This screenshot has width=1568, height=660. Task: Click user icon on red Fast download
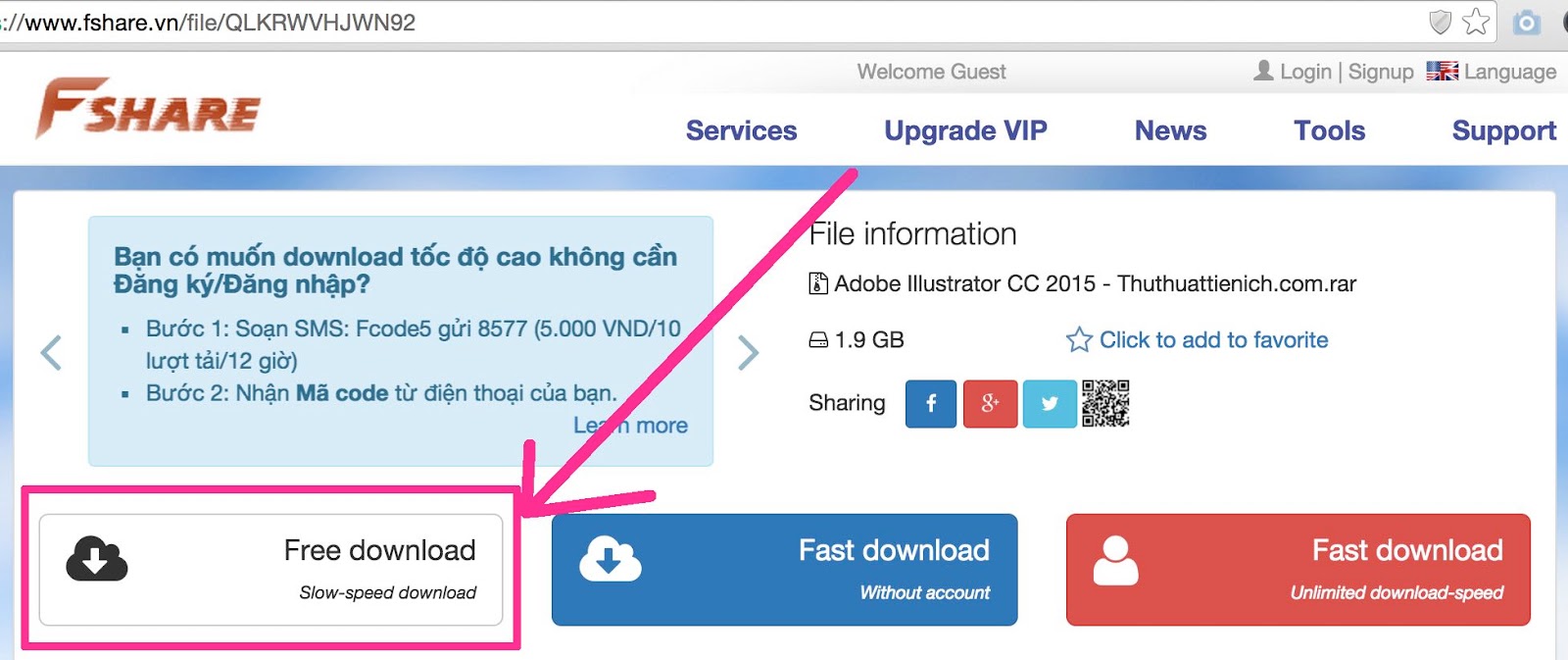pyautogui.click(x=1116, y=560)
